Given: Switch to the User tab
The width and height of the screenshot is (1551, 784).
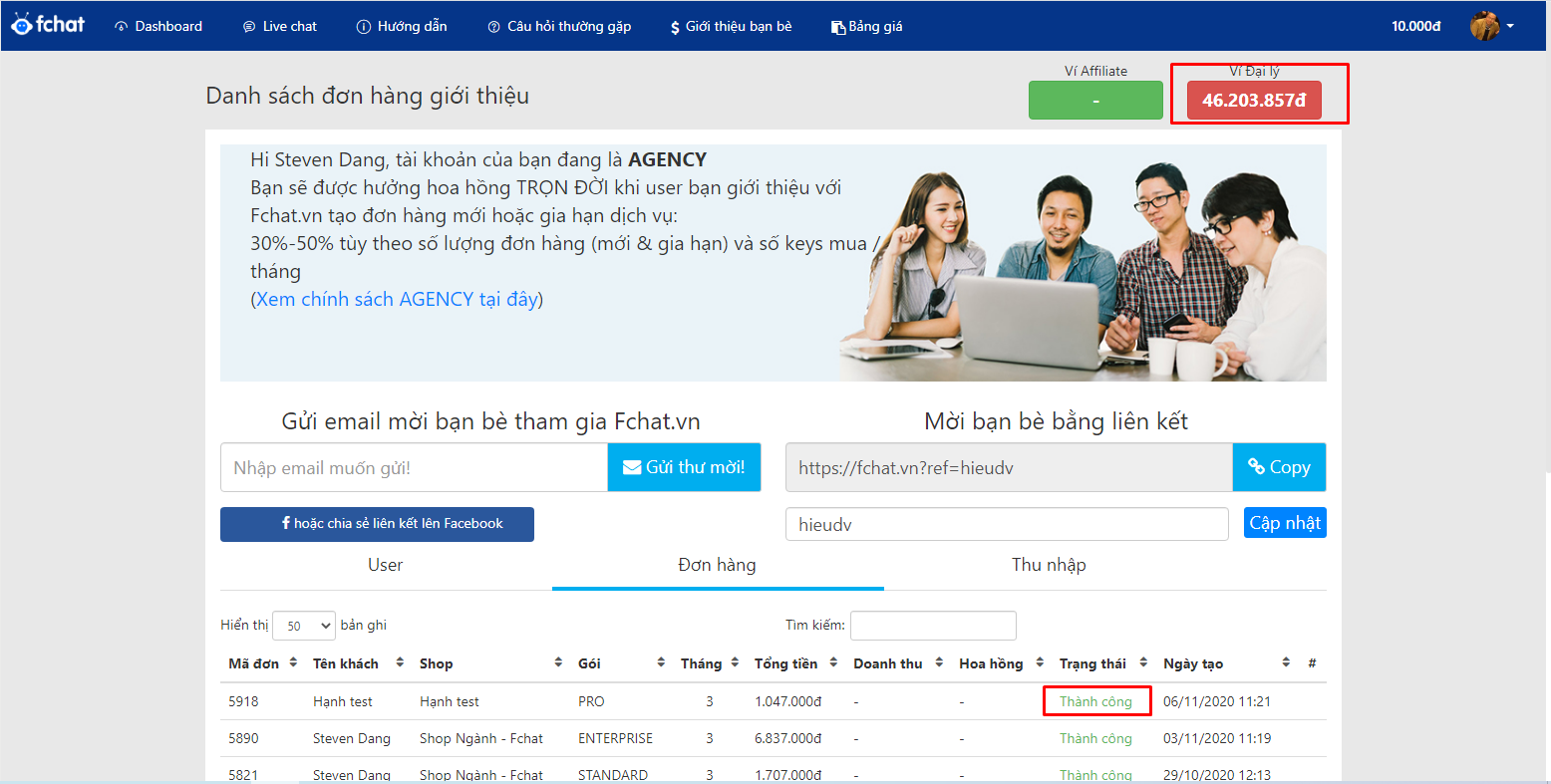Looking at the screenshot, I should 386,565.
